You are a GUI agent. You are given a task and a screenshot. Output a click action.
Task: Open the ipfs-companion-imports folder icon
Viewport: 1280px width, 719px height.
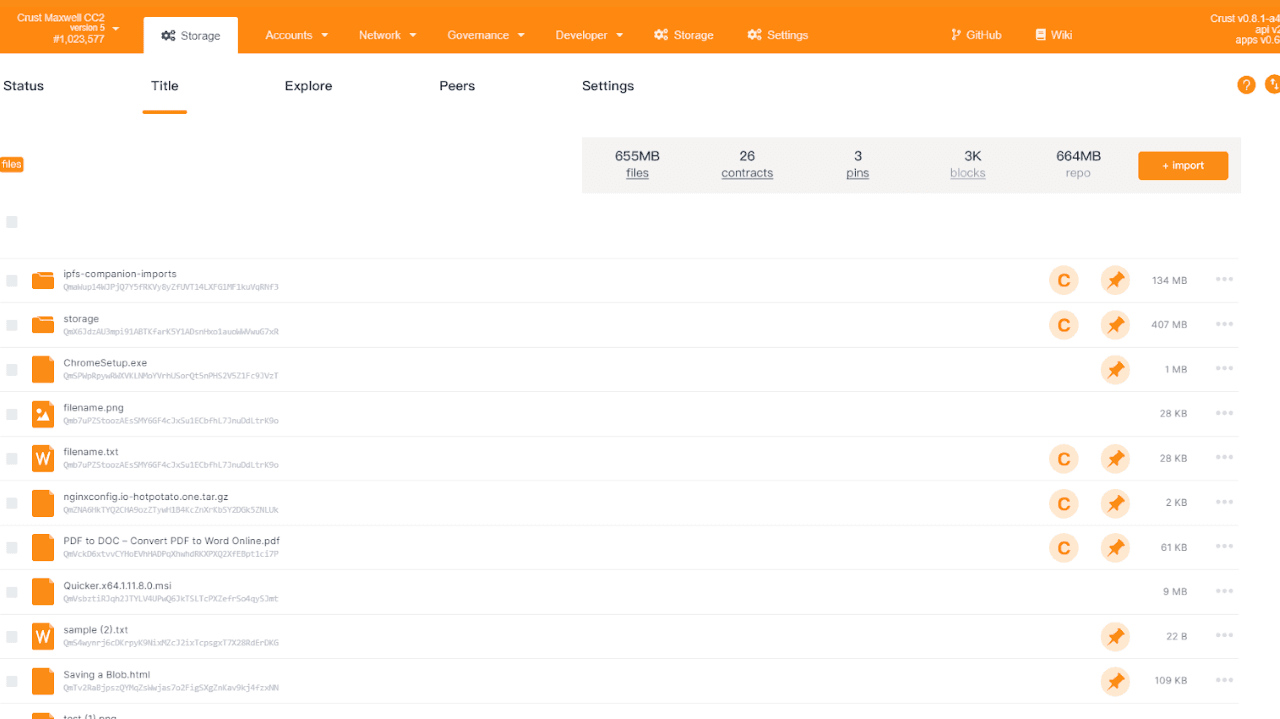(x=42, y=280)
